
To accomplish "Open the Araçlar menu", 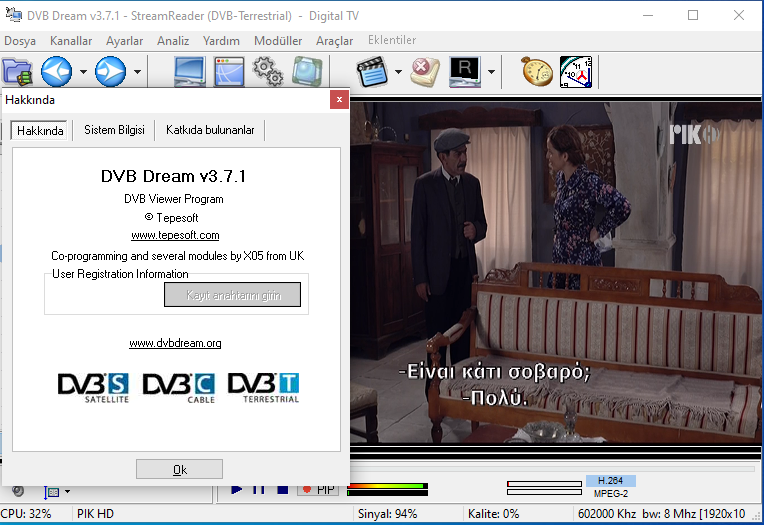I will (x=335, y=41).
